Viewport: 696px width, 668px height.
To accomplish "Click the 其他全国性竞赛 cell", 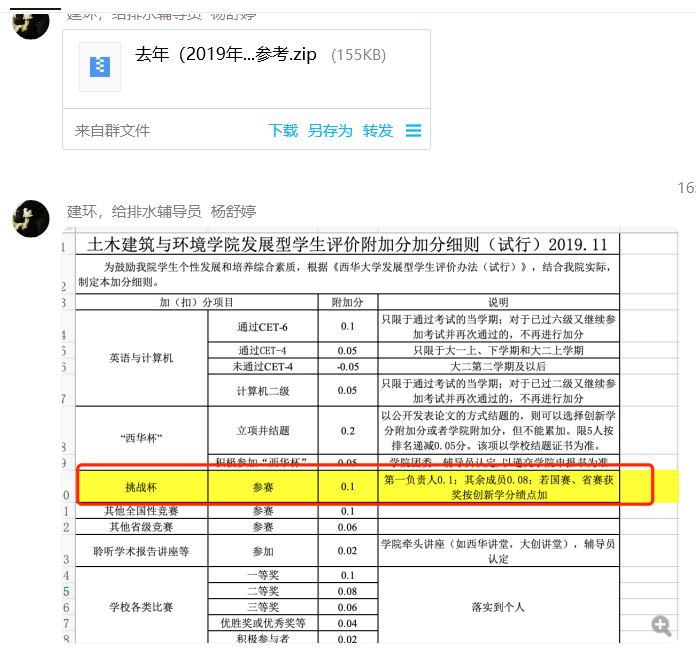I will pyautogui.click(x=141, y=511).
